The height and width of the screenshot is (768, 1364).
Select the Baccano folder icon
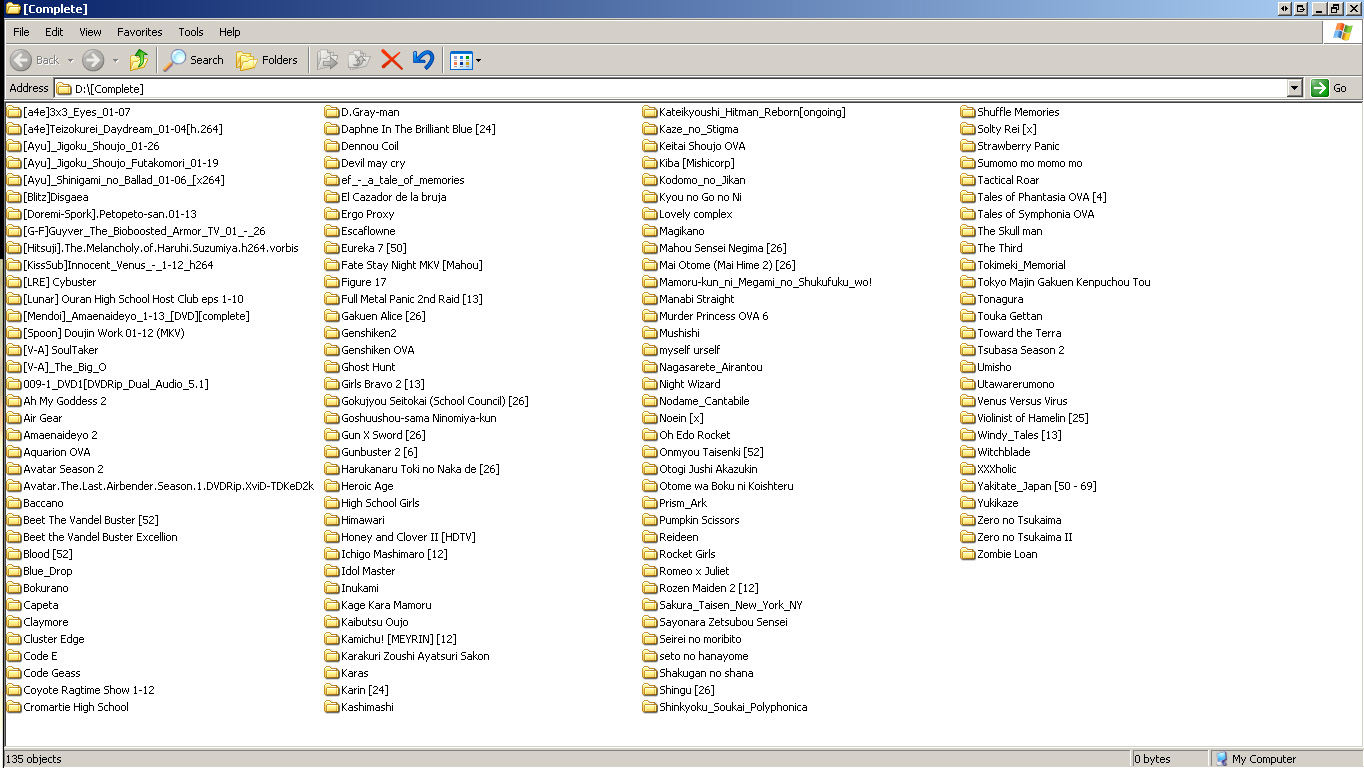coord(14,503)
